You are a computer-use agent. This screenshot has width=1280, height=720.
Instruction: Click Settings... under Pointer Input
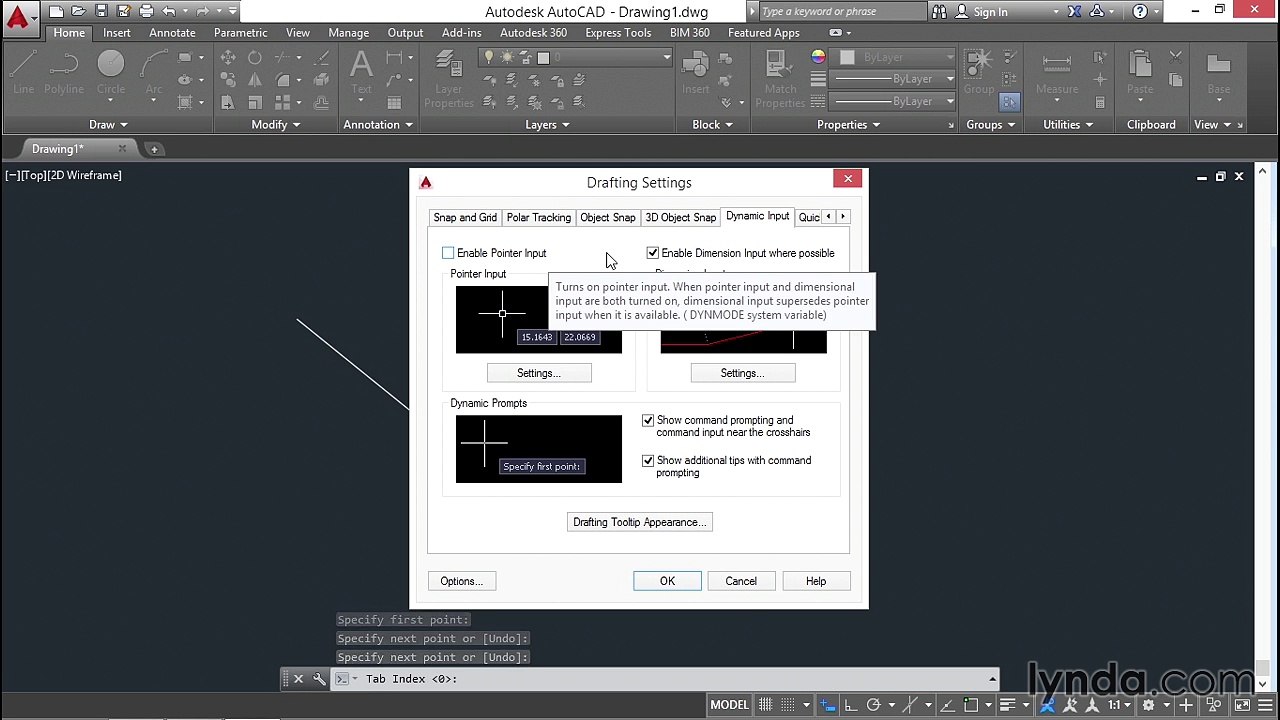click(539, 373)
